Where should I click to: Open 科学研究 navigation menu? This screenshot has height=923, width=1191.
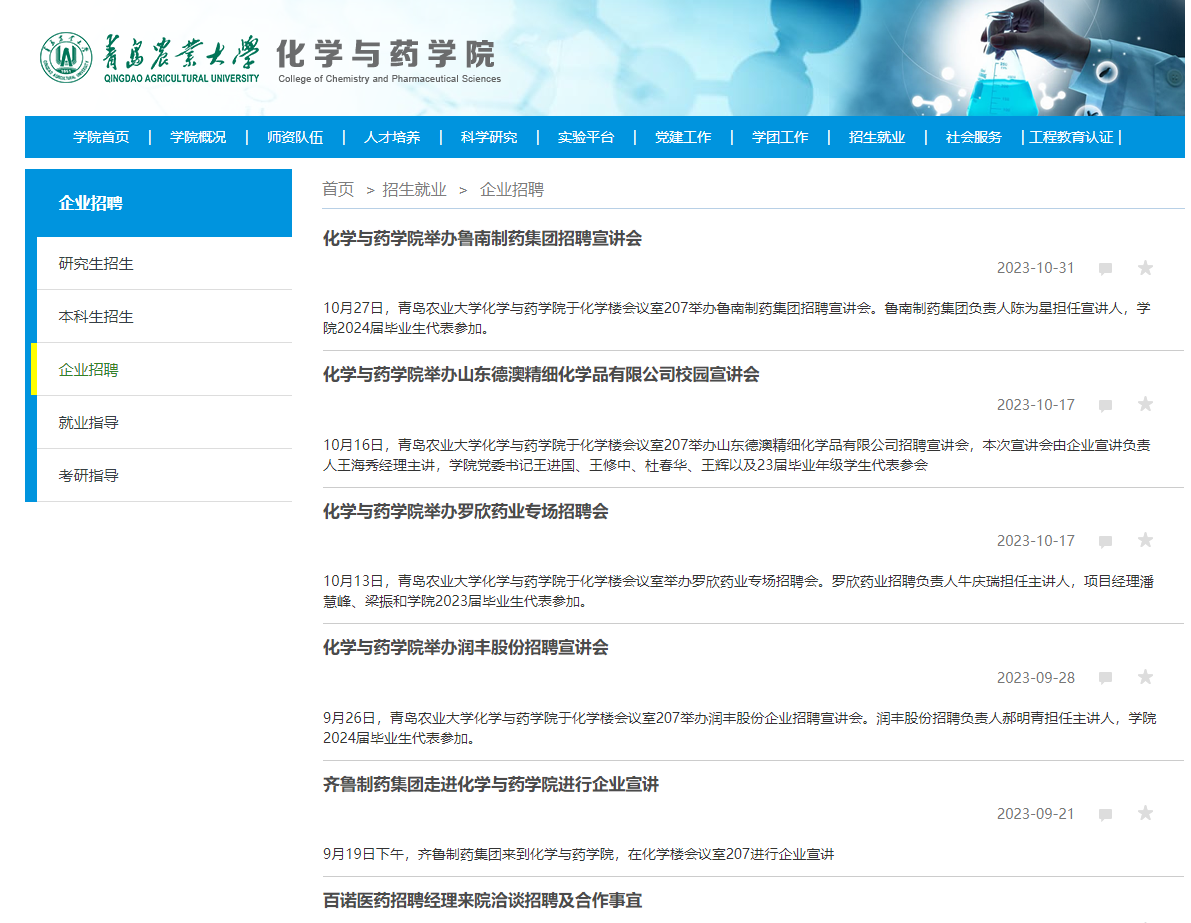[489, 137]
